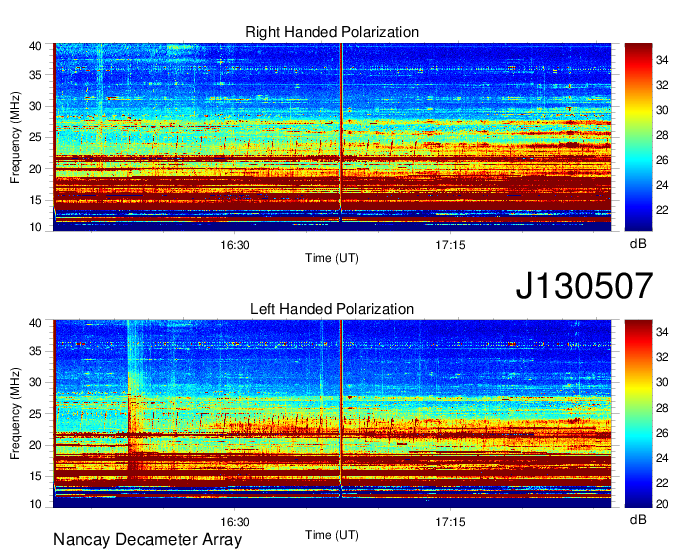The height and width of the screenshot is (552, 680).
Task: Click the bottom colorbar's 26 tick label
Action: pos(662,433)
